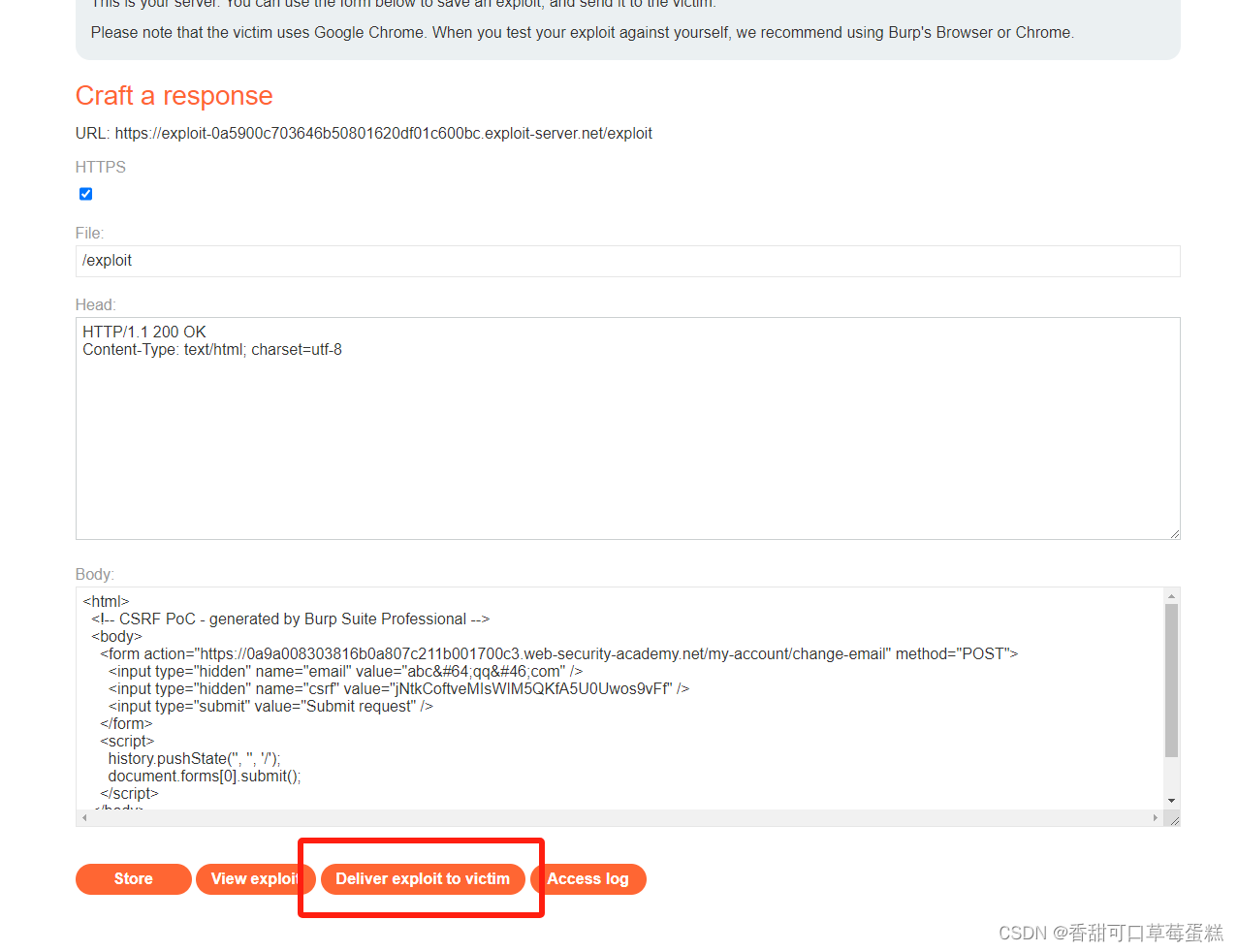Screen dimensions: 1238x952
Task: Click the 'Content-Type: text/html; charset=utf-8' line
Action: [212, 349]
